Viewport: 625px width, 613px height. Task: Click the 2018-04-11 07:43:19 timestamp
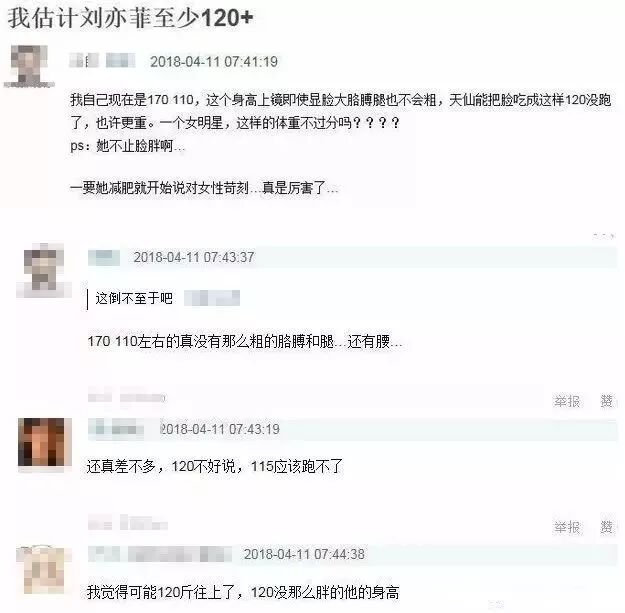tap(220, 429)
